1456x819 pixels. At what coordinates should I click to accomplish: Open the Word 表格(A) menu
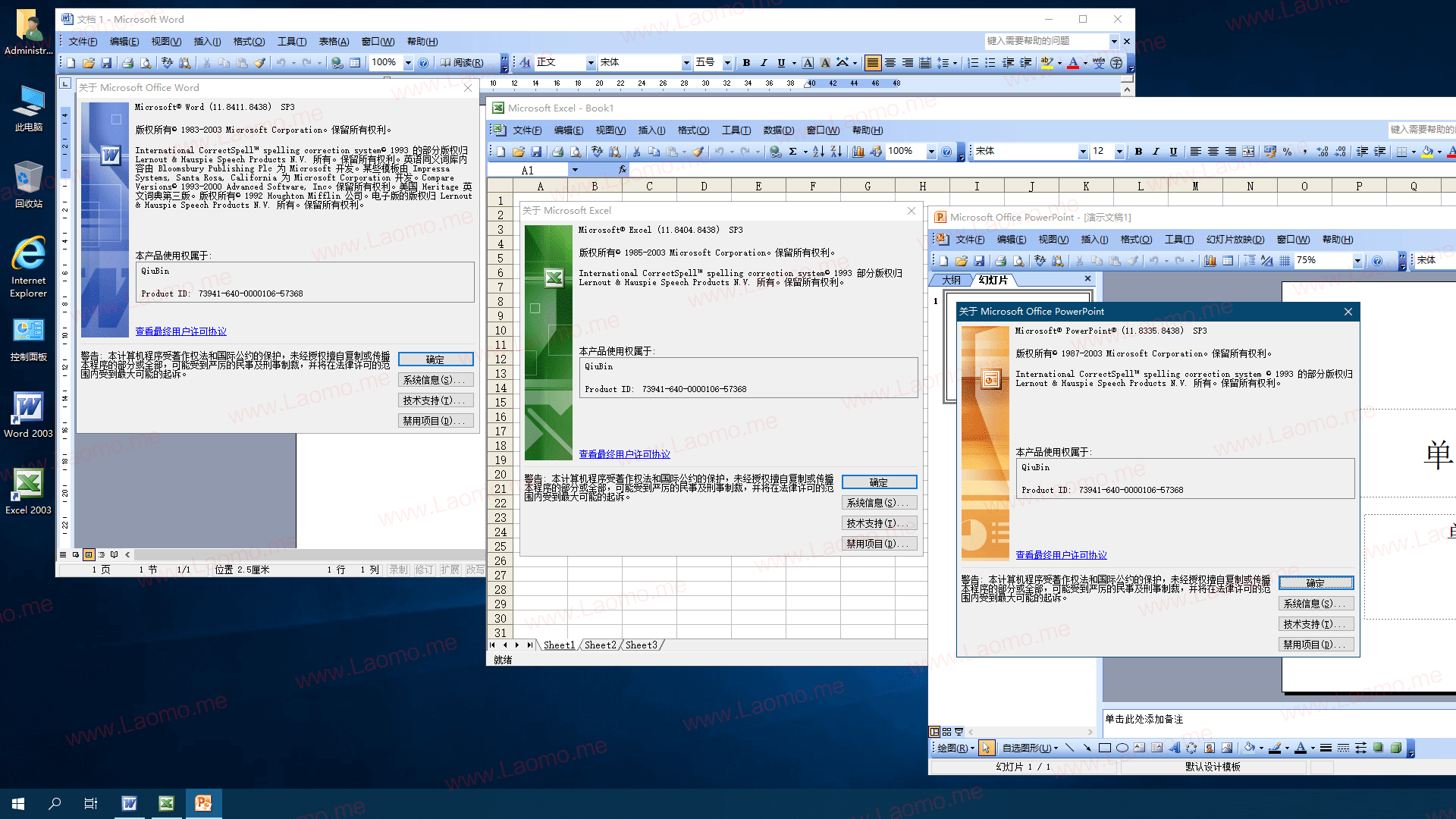(x=334, y=42)
